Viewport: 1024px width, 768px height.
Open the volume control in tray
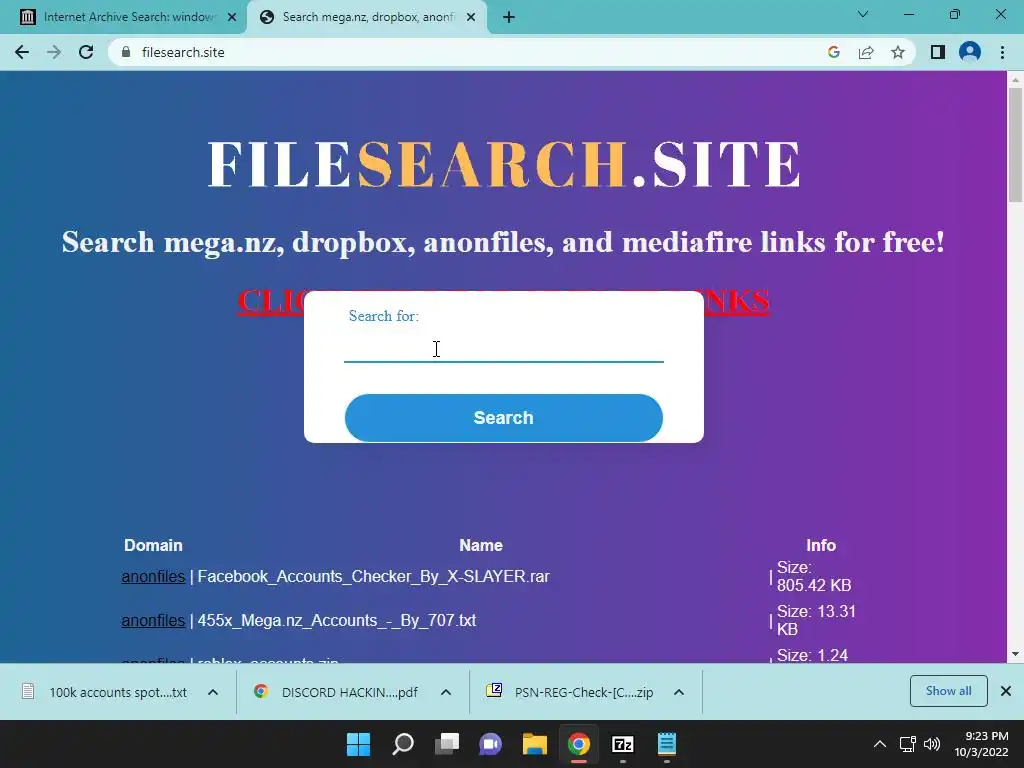click(932, 744)
